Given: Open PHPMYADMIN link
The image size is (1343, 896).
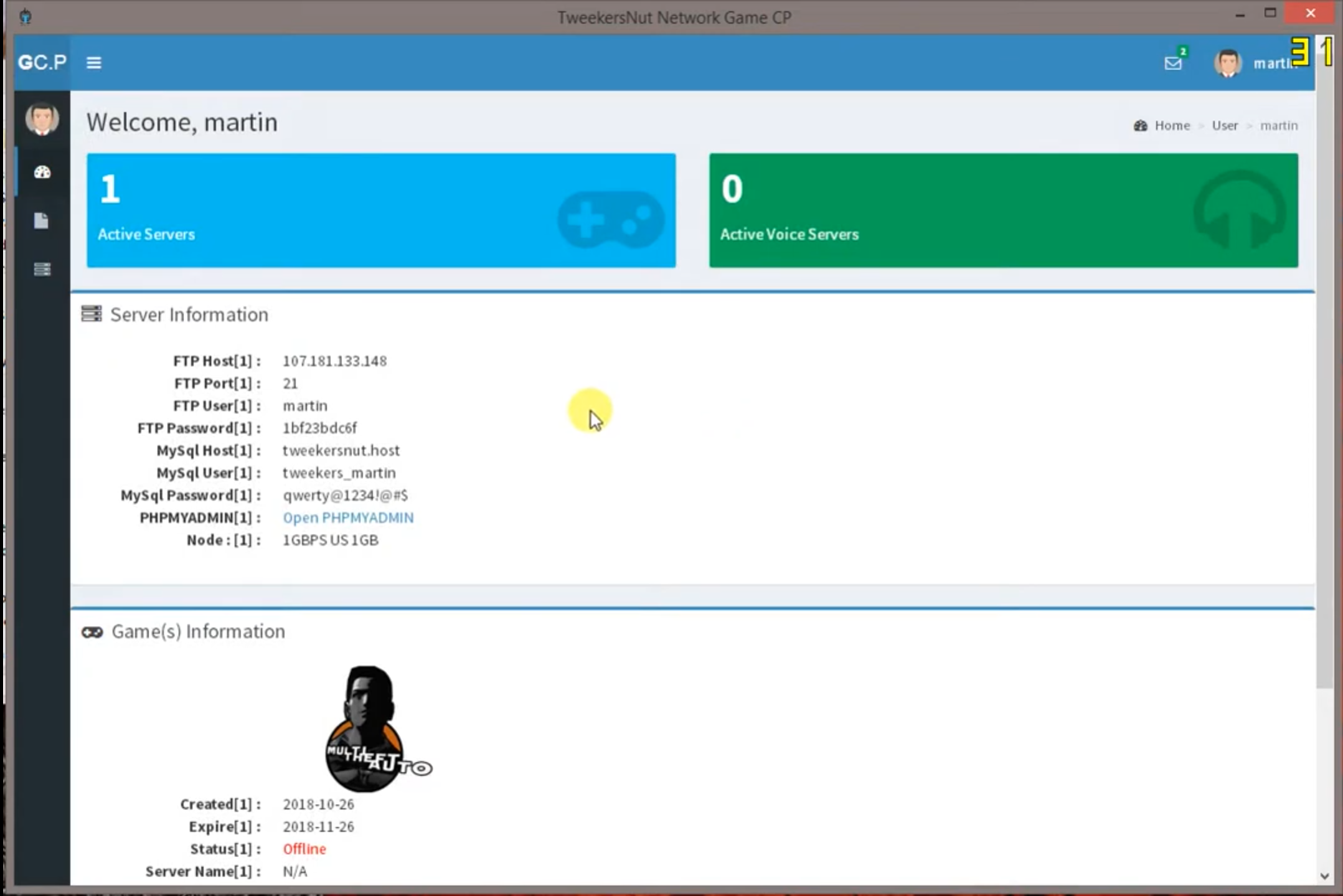Looking at the screenshot, I should tap(348, 517).
